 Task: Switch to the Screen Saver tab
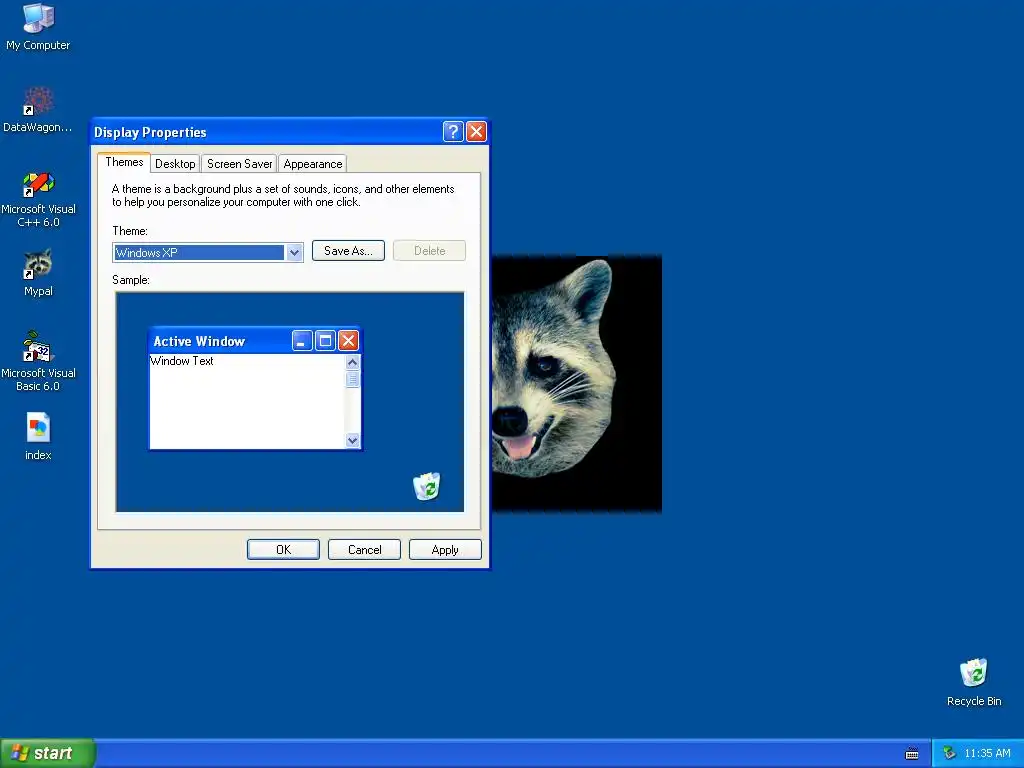point(239,164)
